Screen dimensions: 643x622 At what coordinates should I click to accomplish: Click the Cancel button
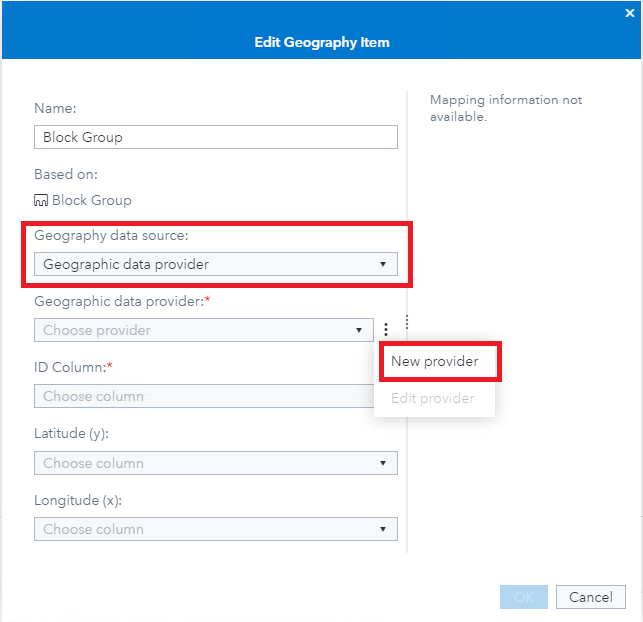[590, 597]
